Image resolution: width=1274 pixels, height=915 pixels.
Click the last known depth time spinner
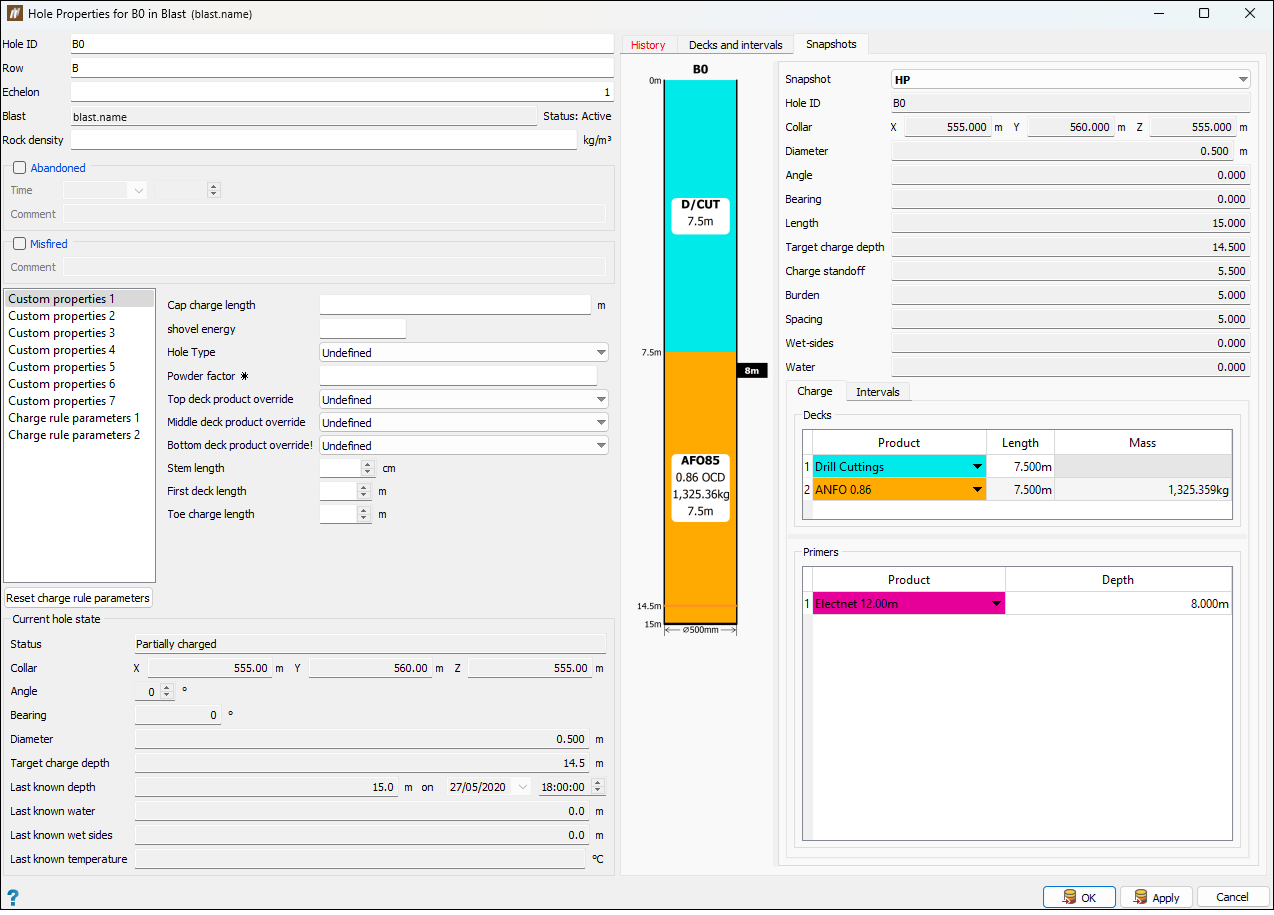[572, 787]
